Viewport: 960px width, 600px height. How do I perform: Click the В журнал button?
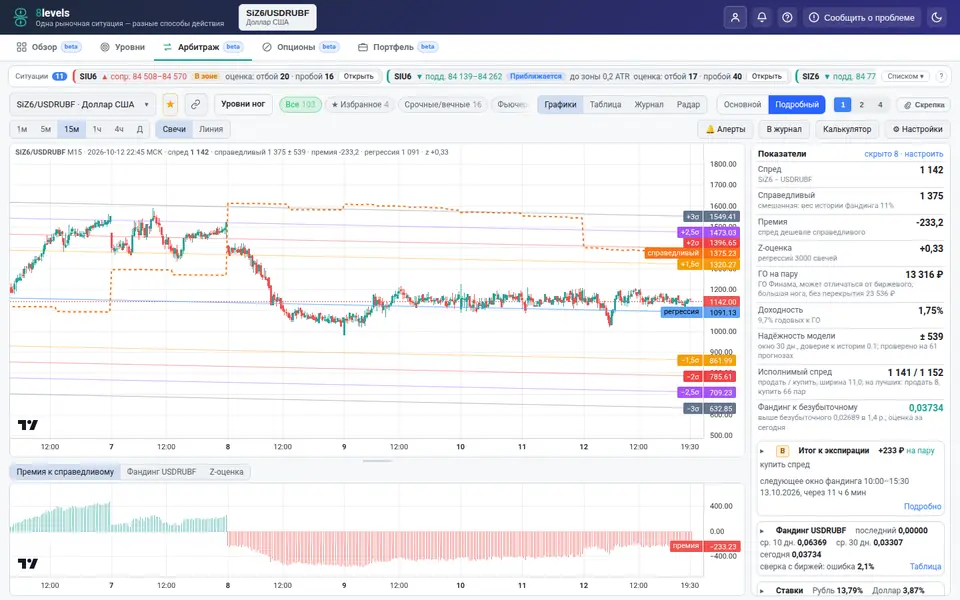[784, 129]
